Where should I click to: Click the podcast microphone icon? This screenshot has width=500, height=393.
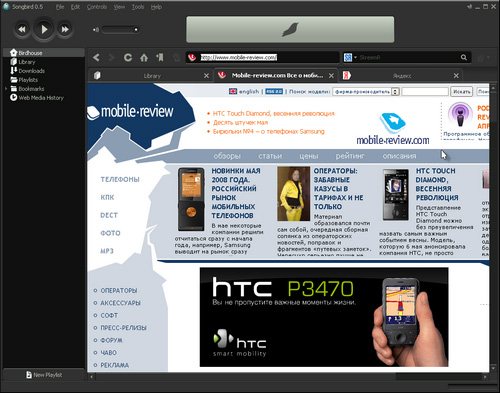[460, 115]
